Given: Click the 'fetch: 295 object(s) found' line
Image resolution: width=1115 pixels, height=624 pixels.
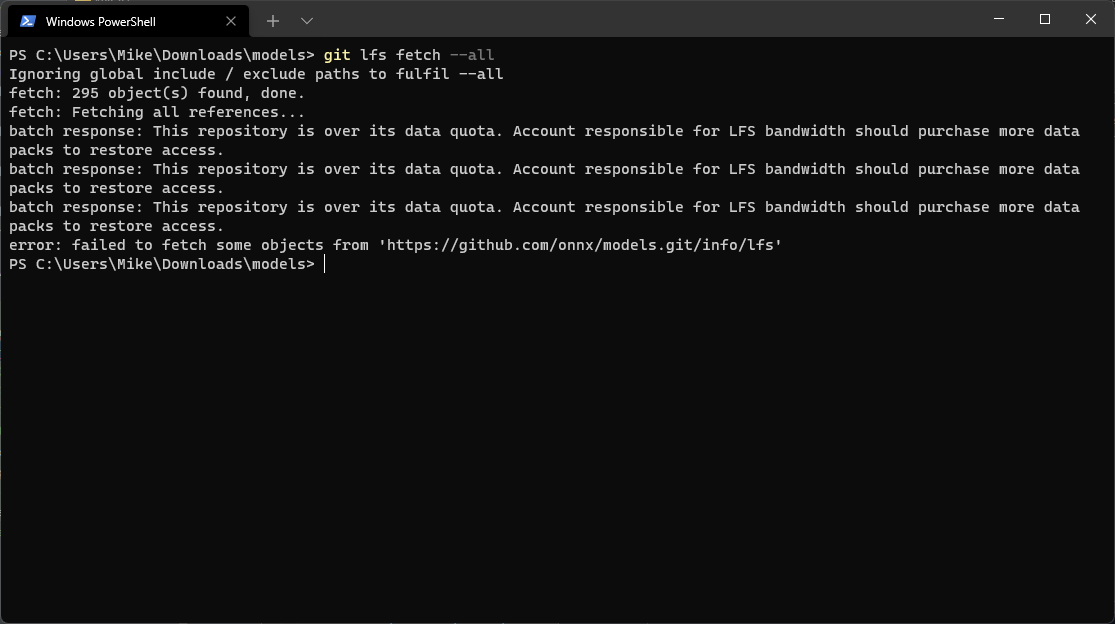Looking at the screenshot, I should [155, 92].
